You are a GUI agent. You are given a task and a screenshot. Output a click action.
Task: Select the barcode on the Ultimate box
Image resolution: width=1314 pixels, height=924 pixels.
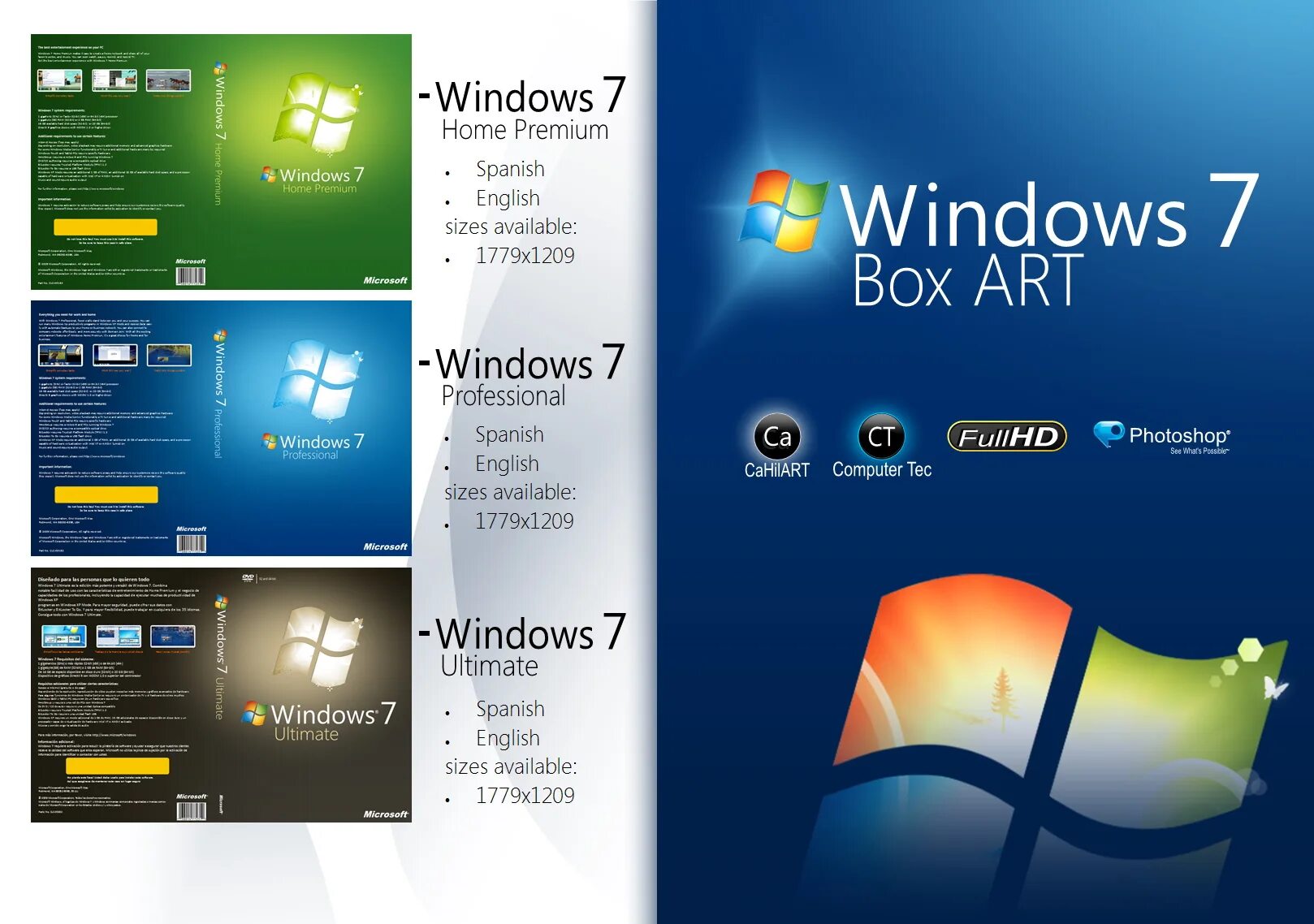coord(191,810)
